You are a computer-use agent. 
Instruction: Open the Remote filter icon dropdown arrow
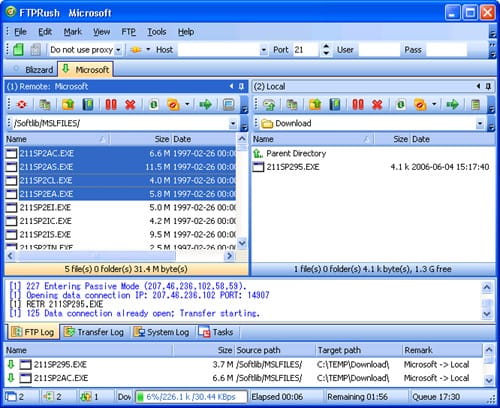(x=187, y=104)
